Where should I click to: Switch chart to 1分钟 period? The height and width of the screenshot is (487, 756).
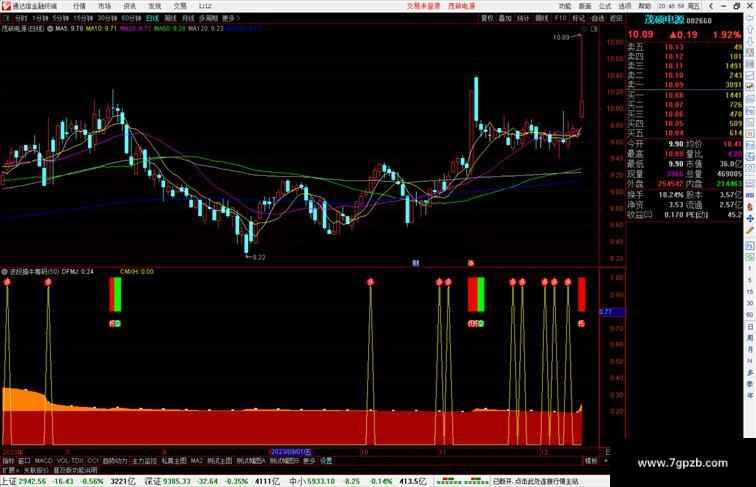40,18
